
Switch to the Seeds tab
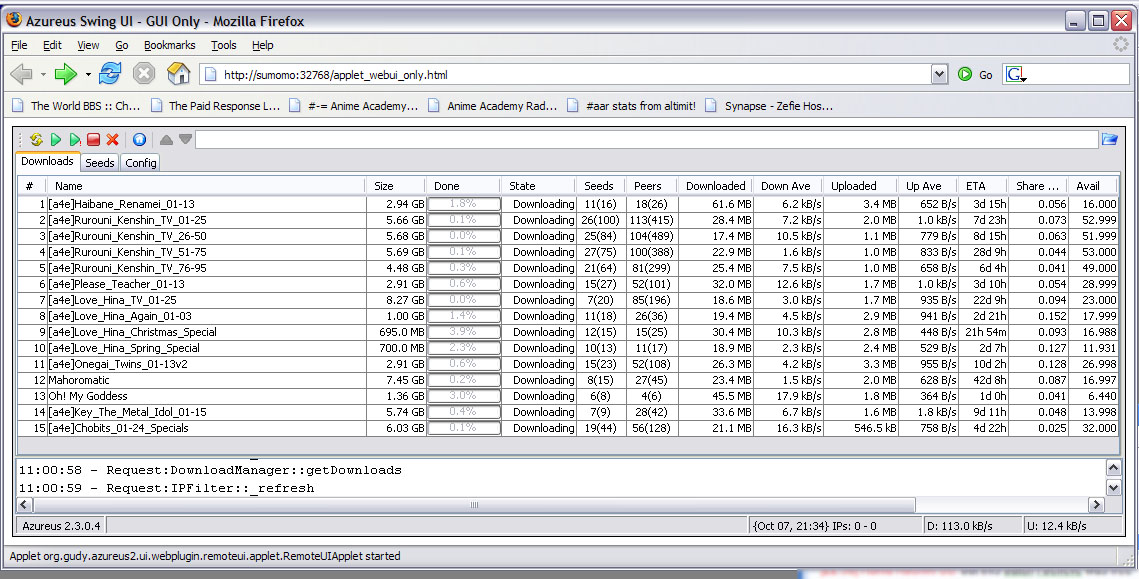99,163
